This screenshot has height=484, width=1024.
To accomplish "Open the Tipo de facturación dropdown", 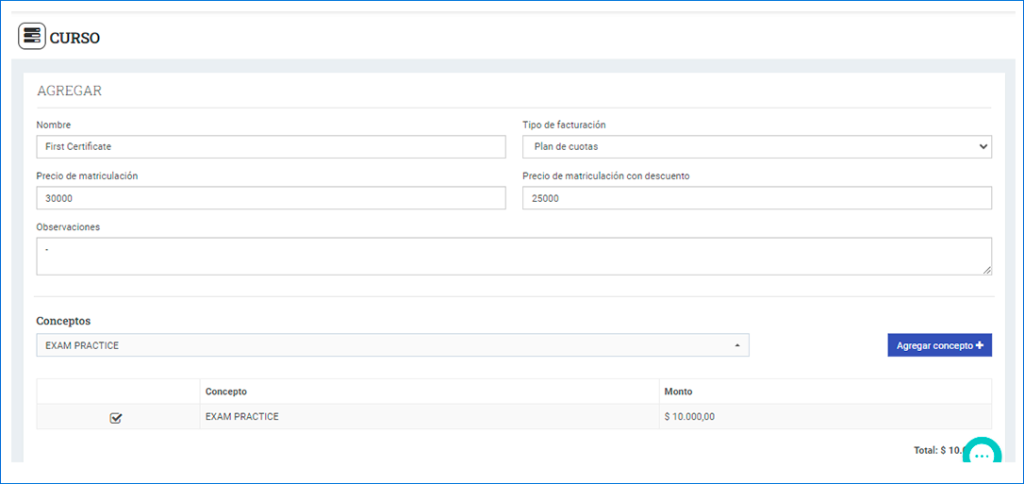I will pos(757,147).
